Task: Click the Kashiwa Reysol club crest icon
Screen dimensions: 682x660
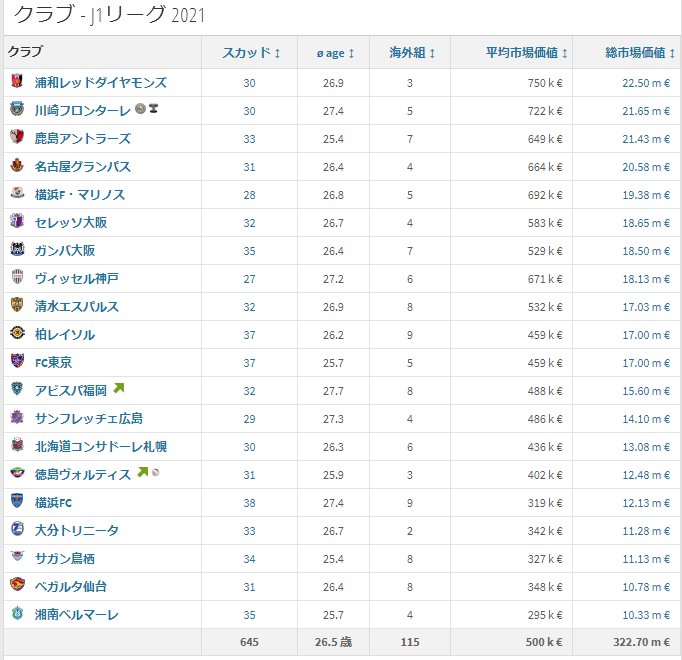Action: 17,334
